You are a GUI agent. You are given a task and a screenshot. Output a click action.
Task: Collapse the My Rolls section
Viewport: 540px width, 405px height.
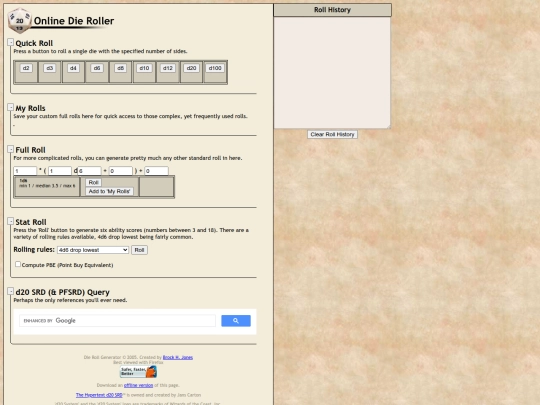11,107
